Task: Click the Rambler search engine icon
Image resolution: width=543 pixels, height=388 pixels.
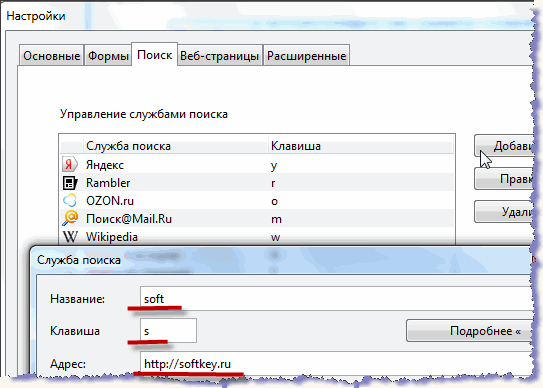Action: 70,183
